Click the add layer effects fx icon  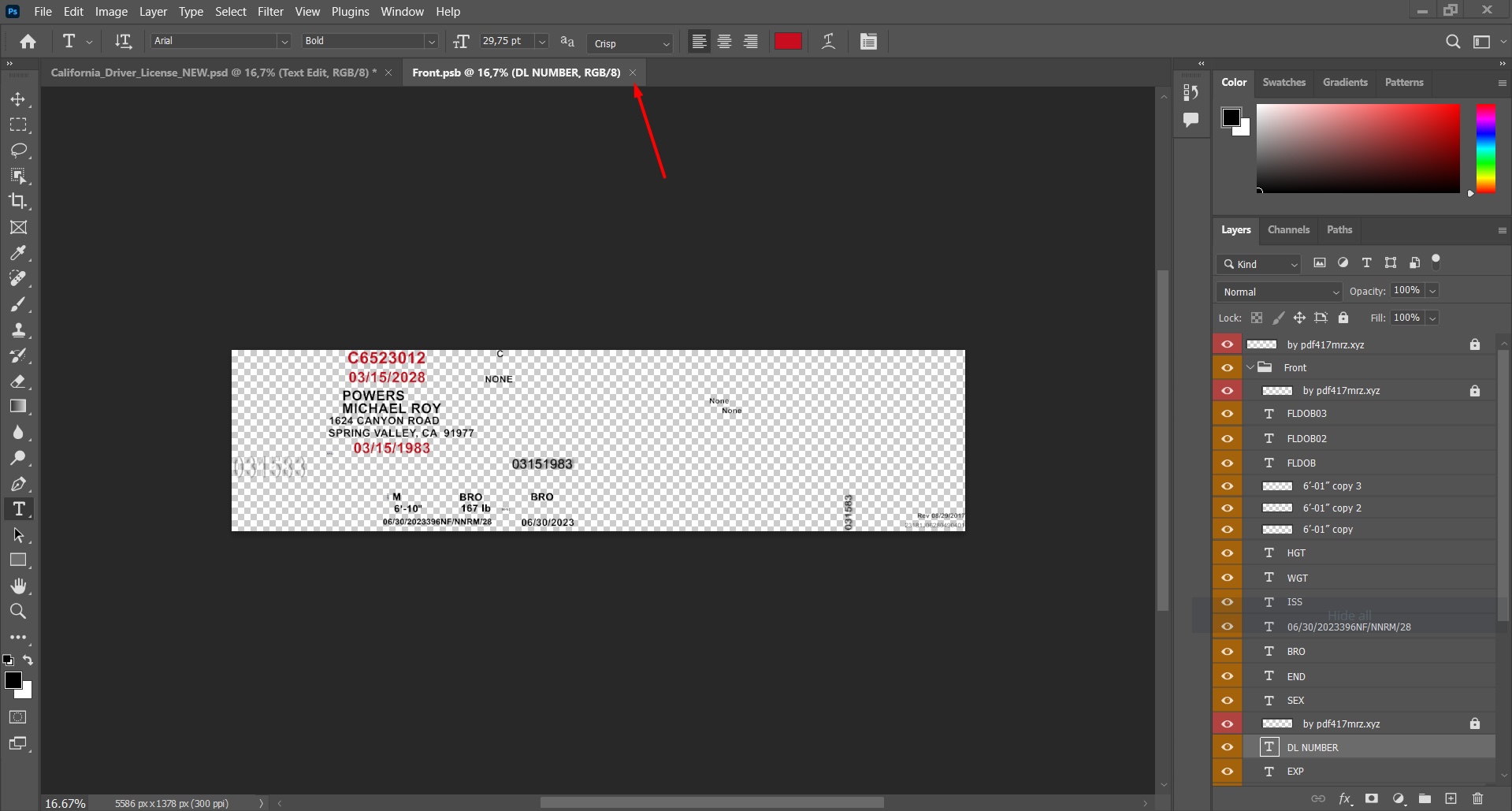1346,798
